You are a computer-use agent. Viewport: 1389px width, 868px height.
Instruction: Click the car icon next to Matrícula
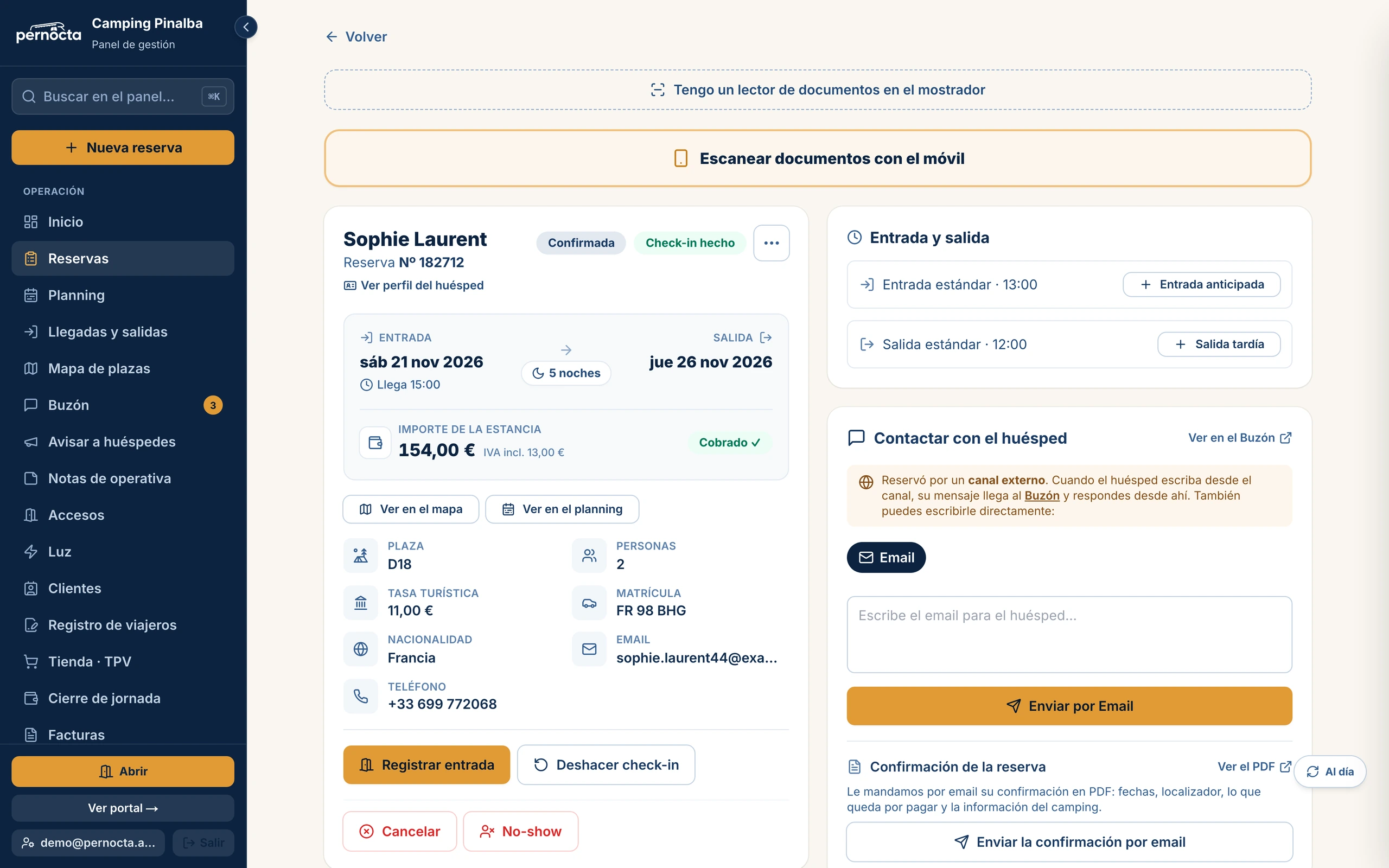(589, 602)
